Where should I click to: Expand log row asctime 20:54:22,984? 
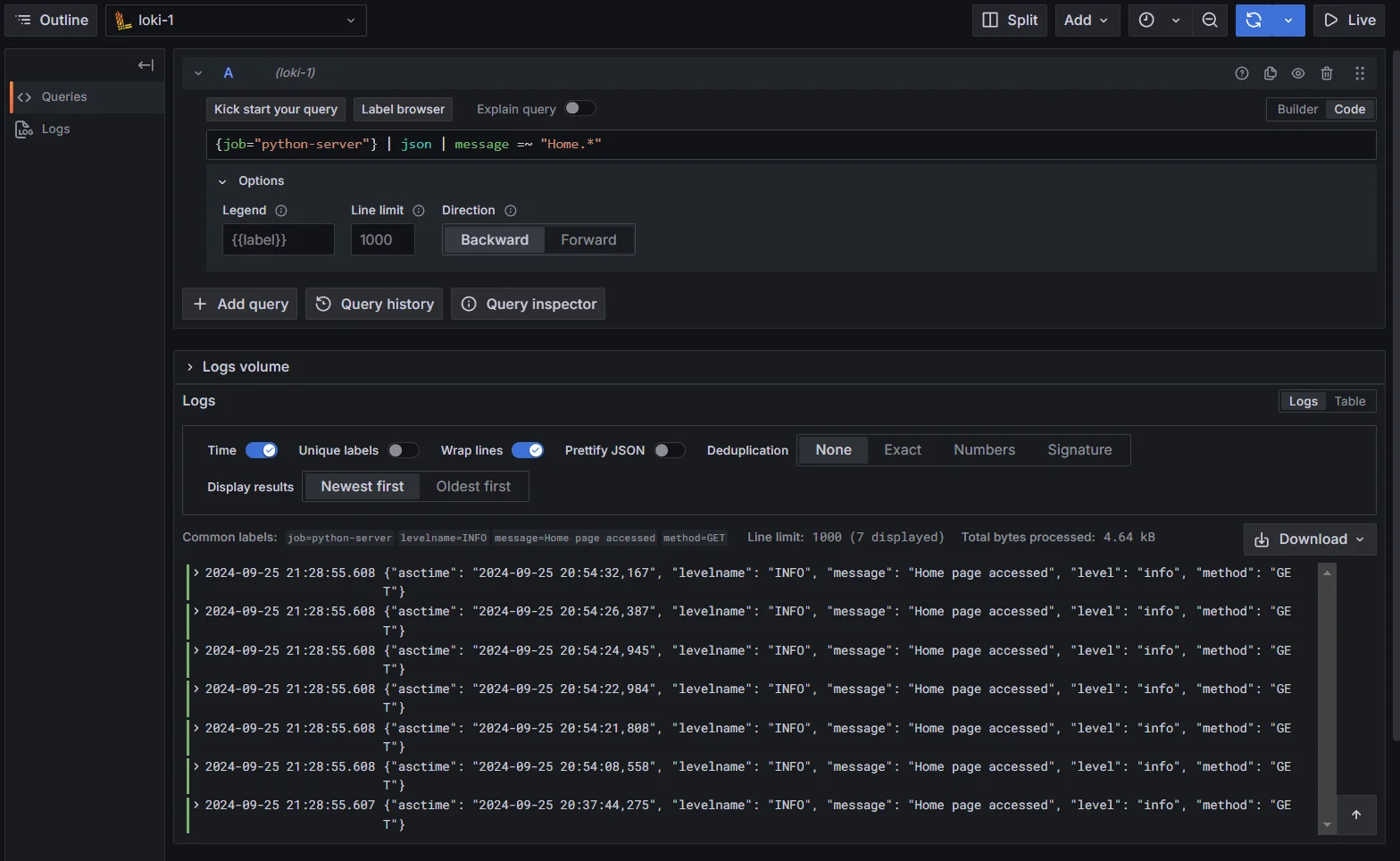196,689
